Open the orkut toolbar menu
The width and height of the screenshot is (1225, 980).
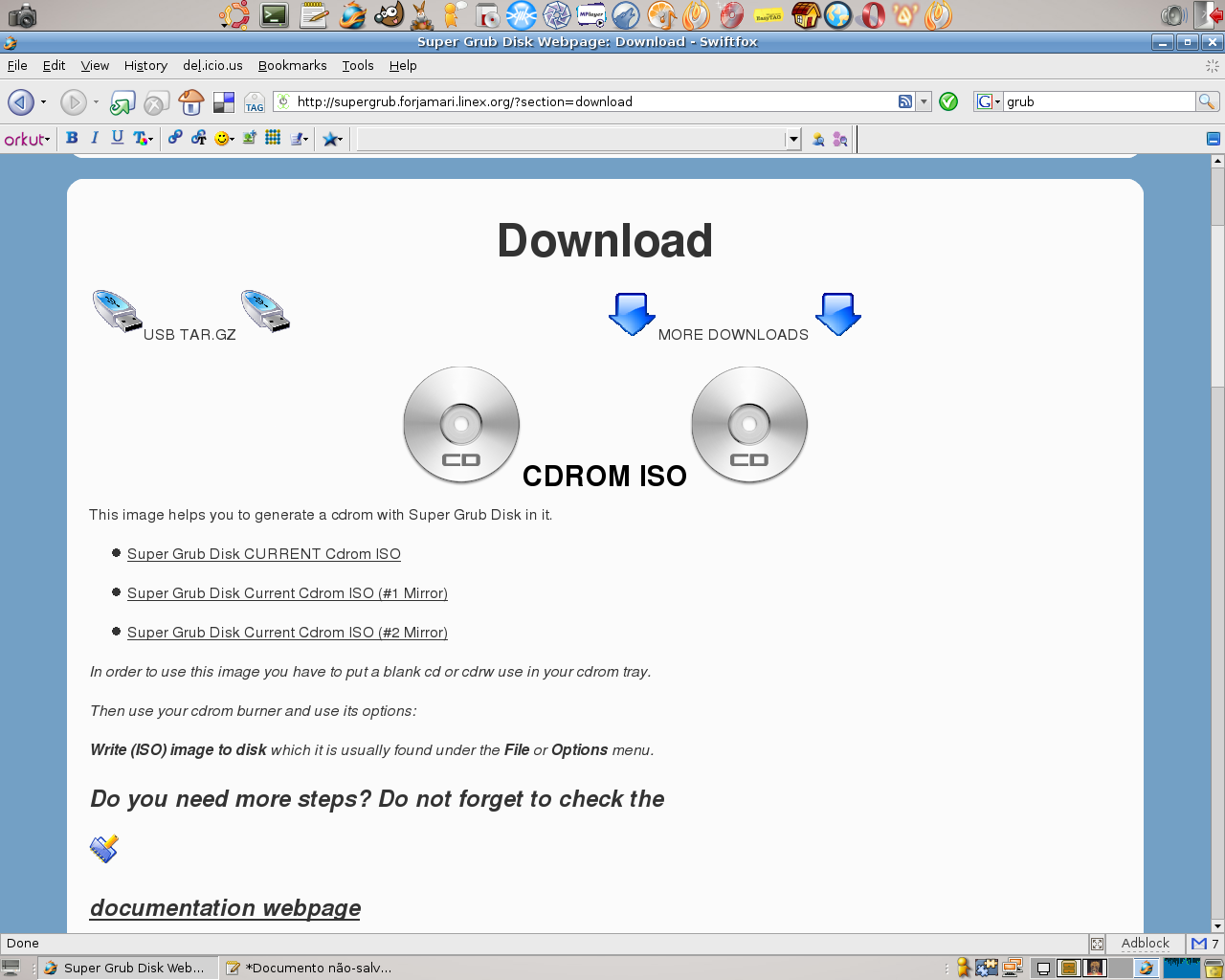(27, 139)
